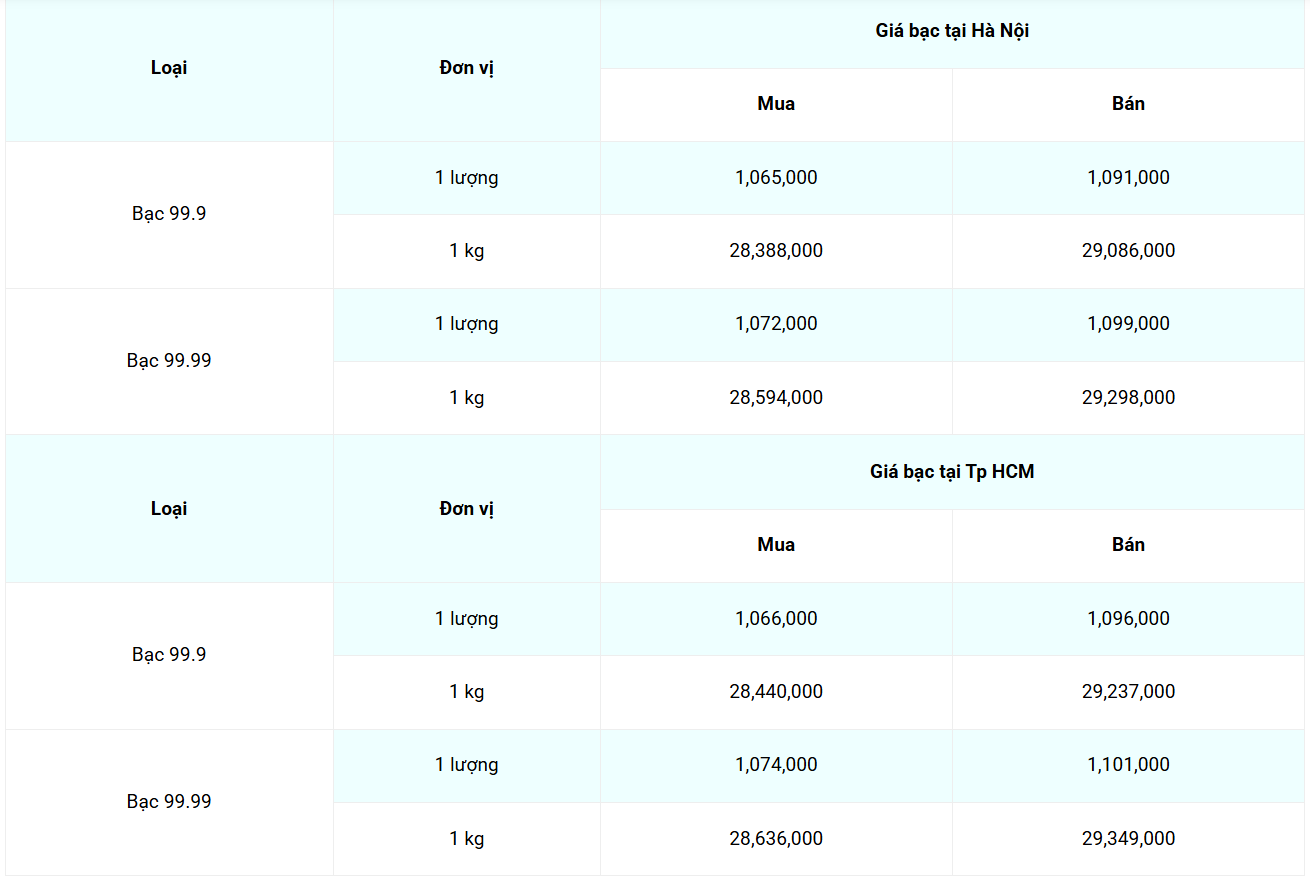Click the 28,636,000 buy price cell
Image resolution: width=1310 pixels, height=878 pixels.
click(x=776, y=839)
